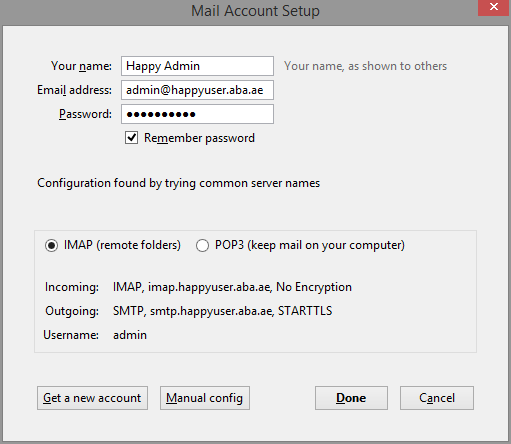Click the "Email address:" label
Viewport: 511px width, 444px height.
pos(74,90)
